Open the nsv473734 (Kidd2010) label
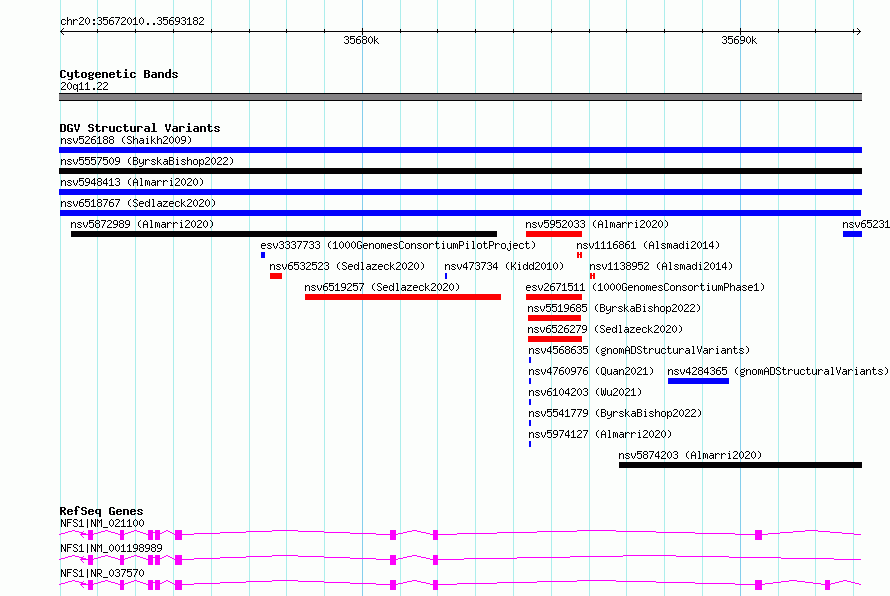This screenshot has height=596, width=890. pos(504,266)
